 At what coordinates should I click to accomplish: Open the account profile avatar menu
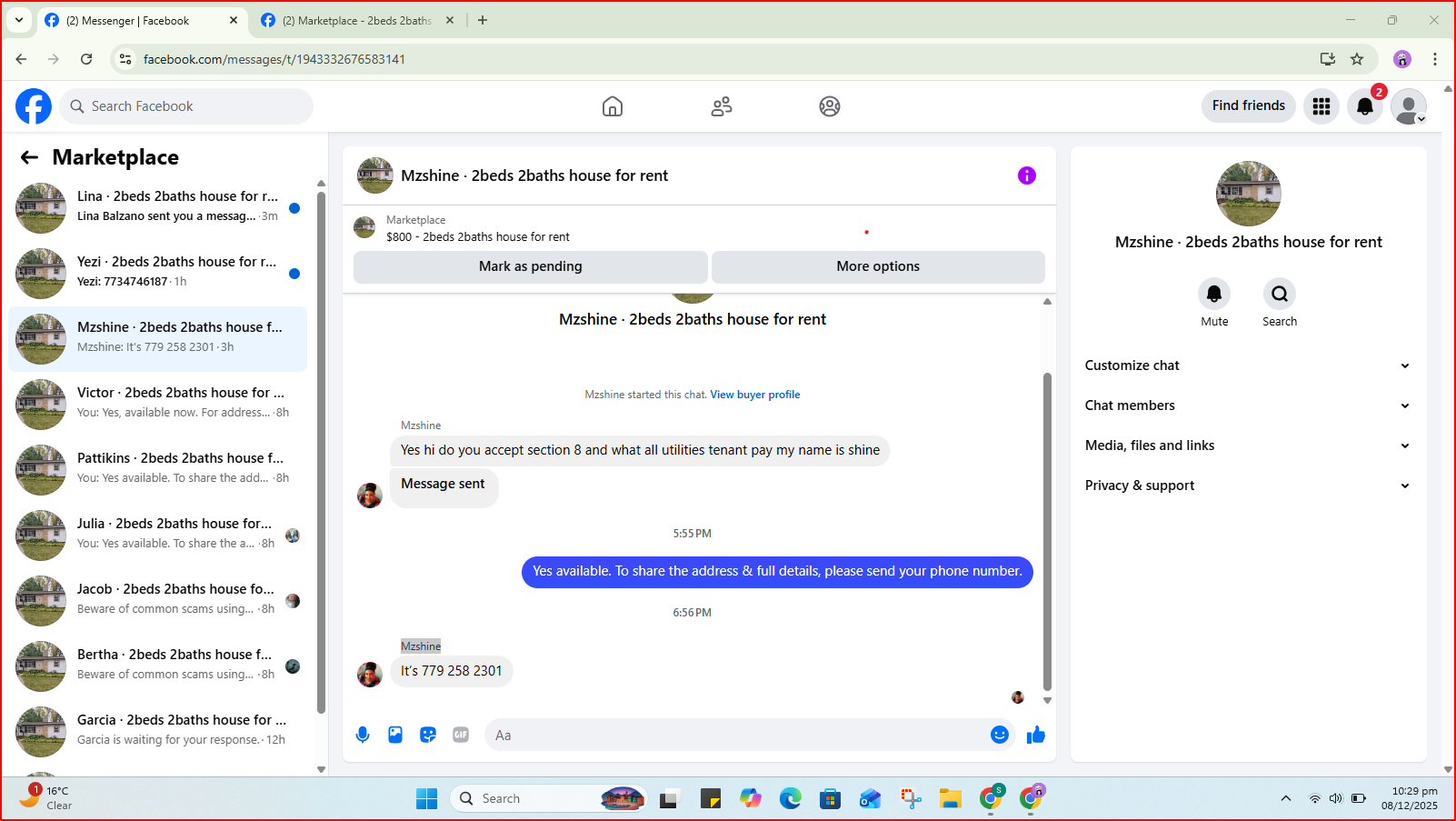[x=1409, y=106]
